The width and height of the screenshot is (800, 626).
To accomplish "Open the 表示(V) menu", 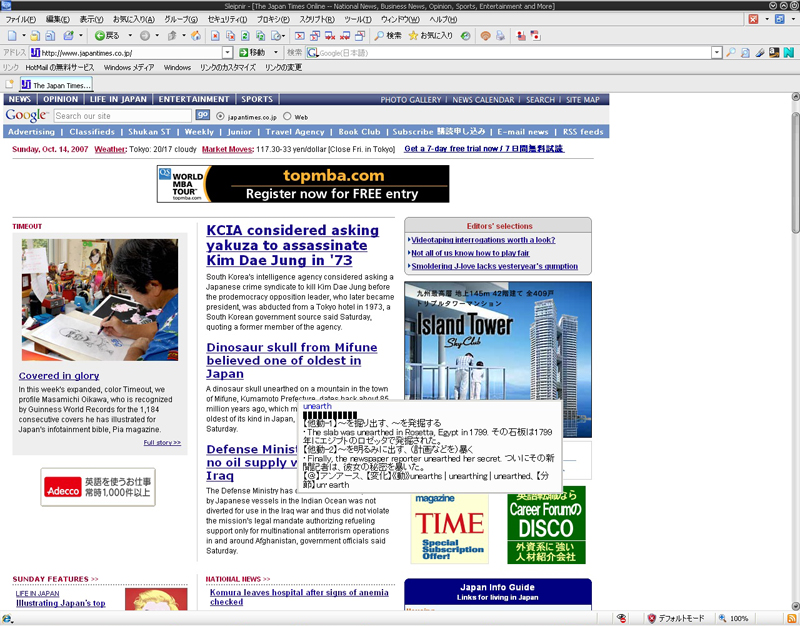I will pos(91,19).
